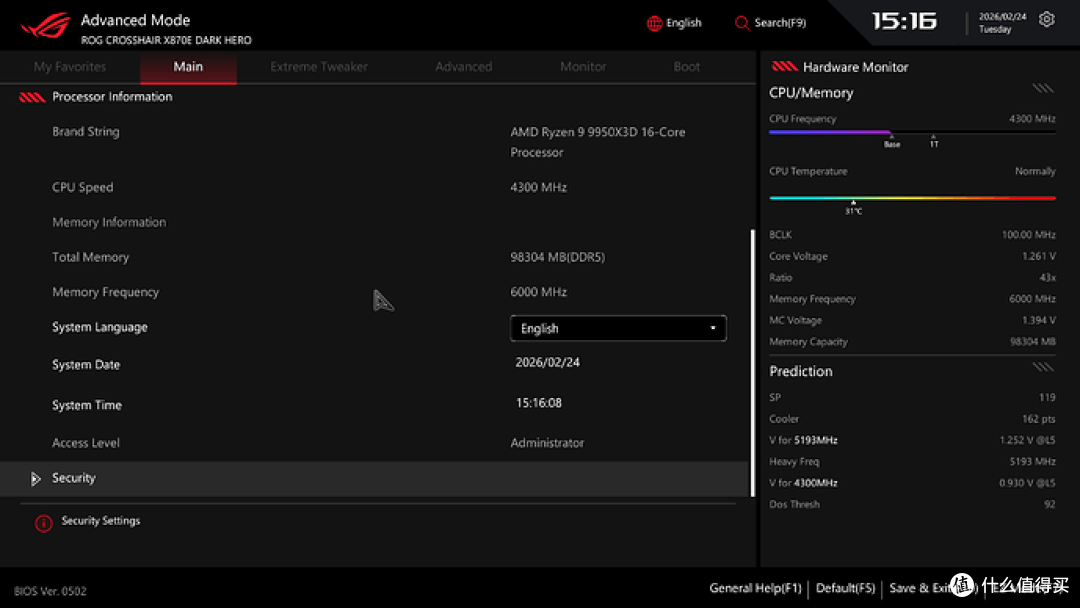This screenshot has width=1080, height=608.
Task: Click the Total Memory value 98304 MB(DDR5)
Action: (557, 257)
